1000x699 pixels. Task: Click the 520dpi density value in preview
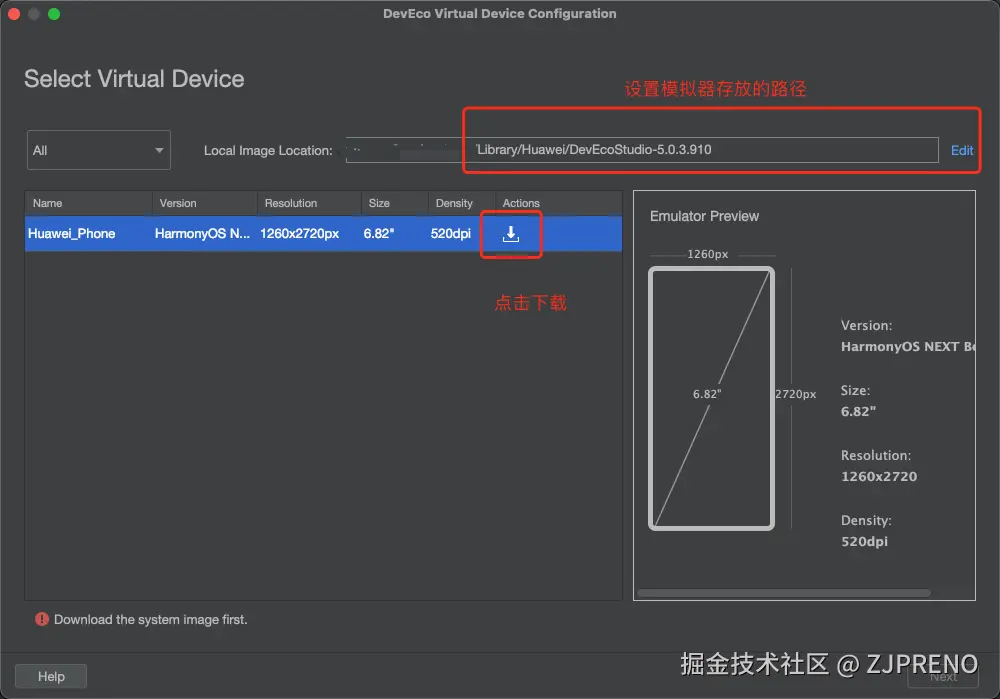pos(864,541)
